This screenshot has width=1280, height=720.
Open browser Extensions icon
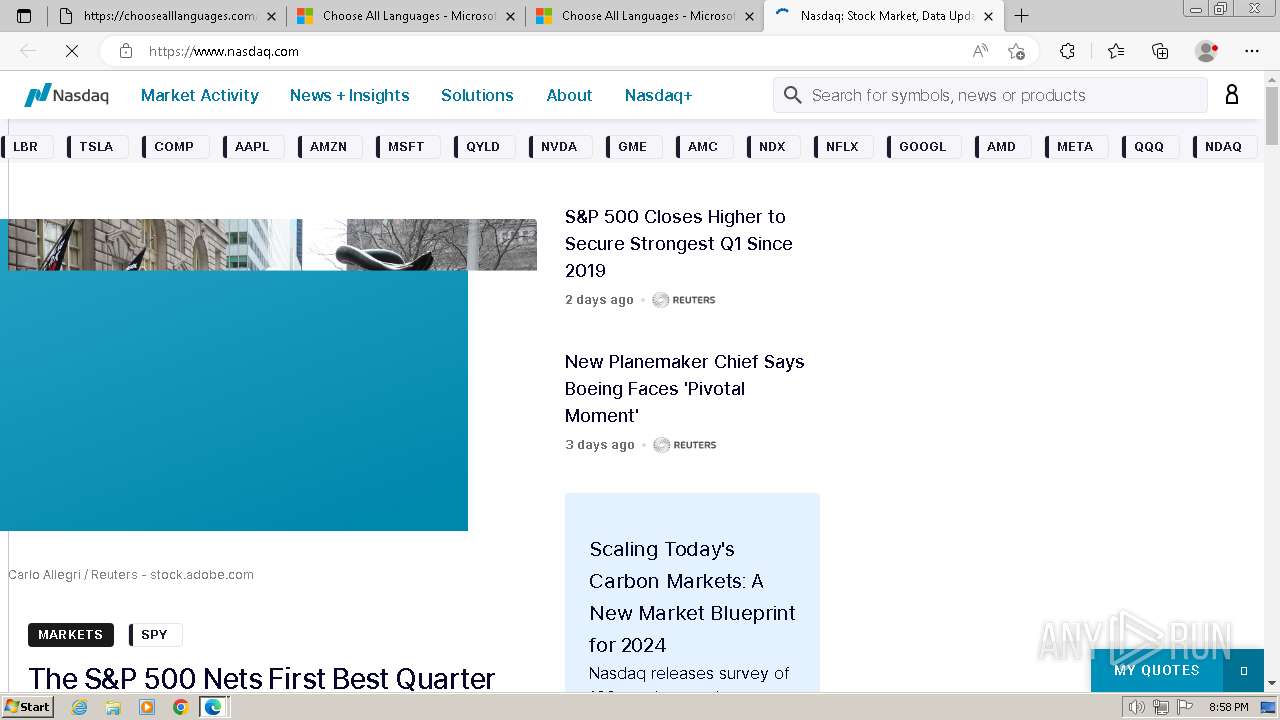coord(1067,51)
